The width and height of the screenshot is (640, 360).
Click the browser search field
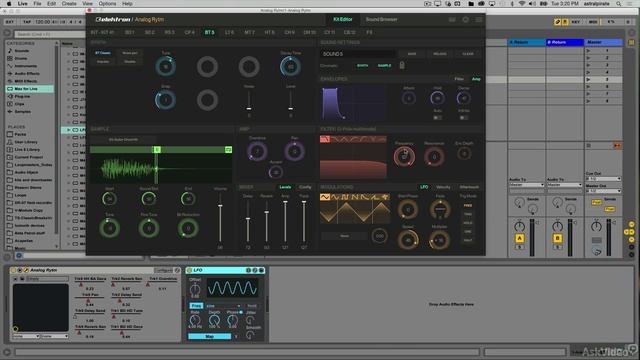[x=49, y=34]
